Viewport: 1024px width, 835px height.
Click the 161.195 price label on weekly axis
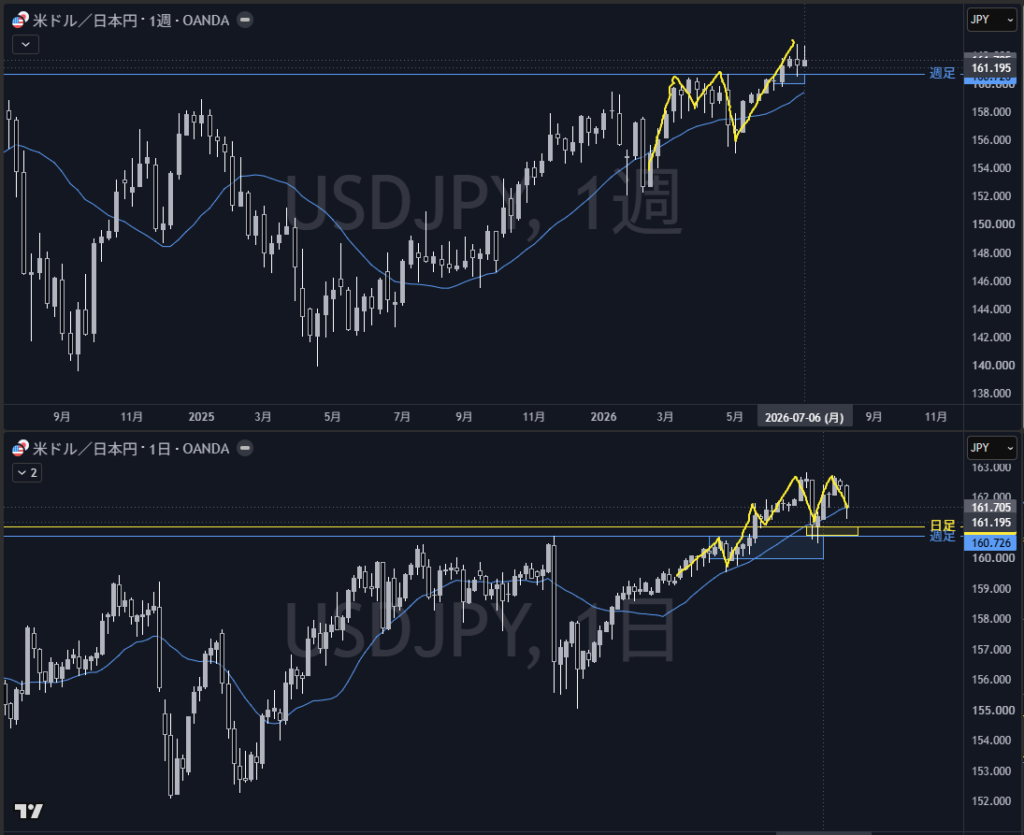click(991, 68)
